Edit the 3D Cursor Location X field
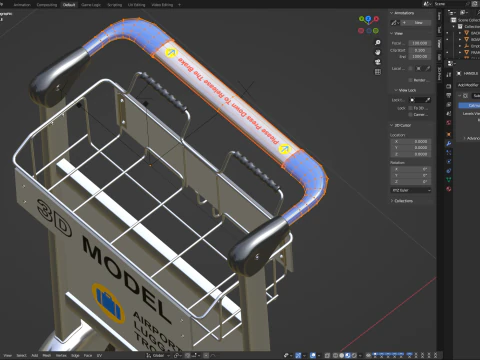 coord(411,141)
